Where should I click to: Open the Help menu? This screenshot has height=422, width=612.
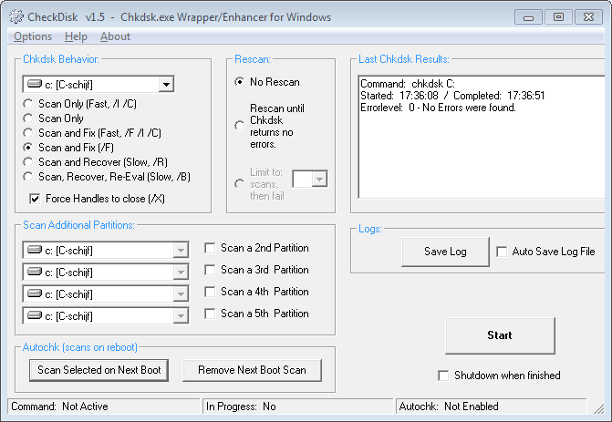tap(76, 36)
